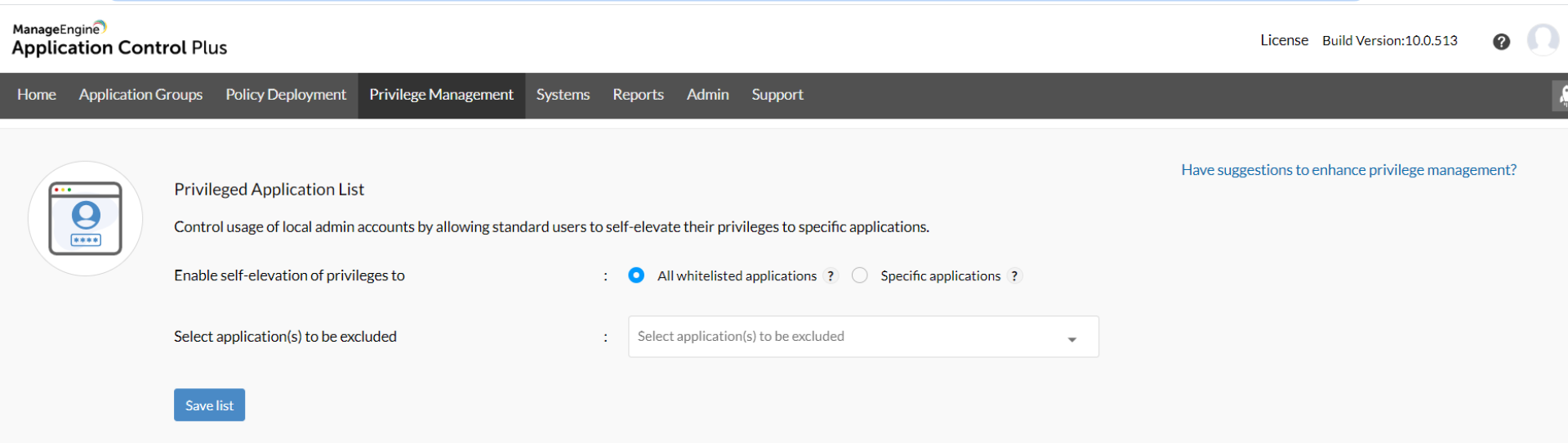
Task: Click the License link in the header
Action: coord(1284,40)
